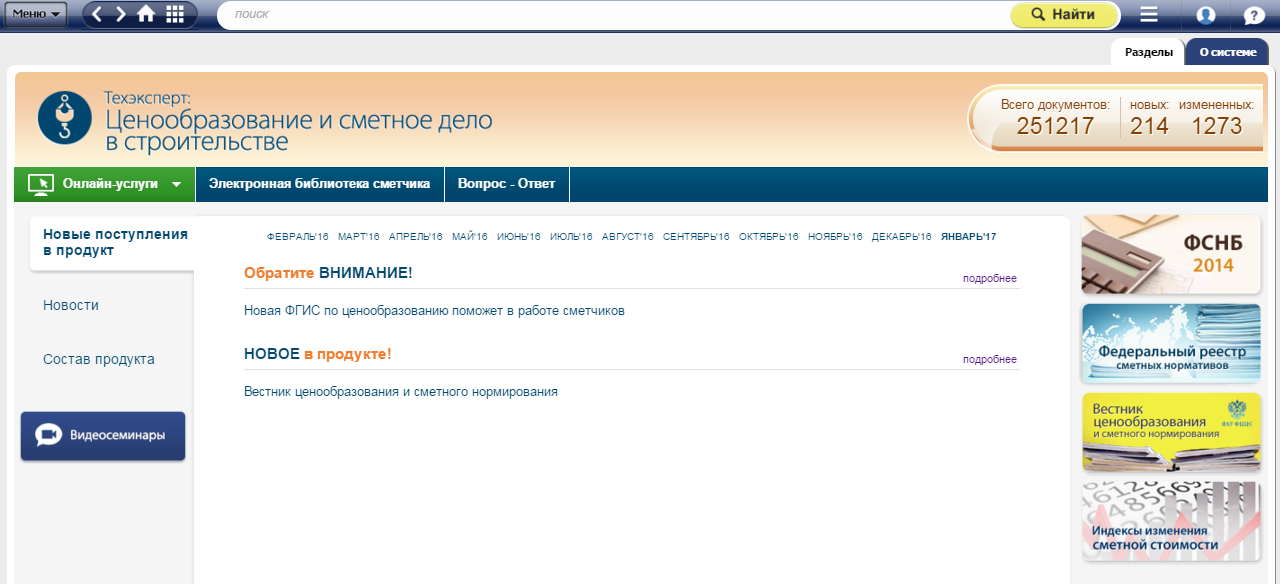Open the Новая ФГИС по ценообразованию article
This screenshot has height=584, width=1280.
pyautogui.click(x=434, y=311)
